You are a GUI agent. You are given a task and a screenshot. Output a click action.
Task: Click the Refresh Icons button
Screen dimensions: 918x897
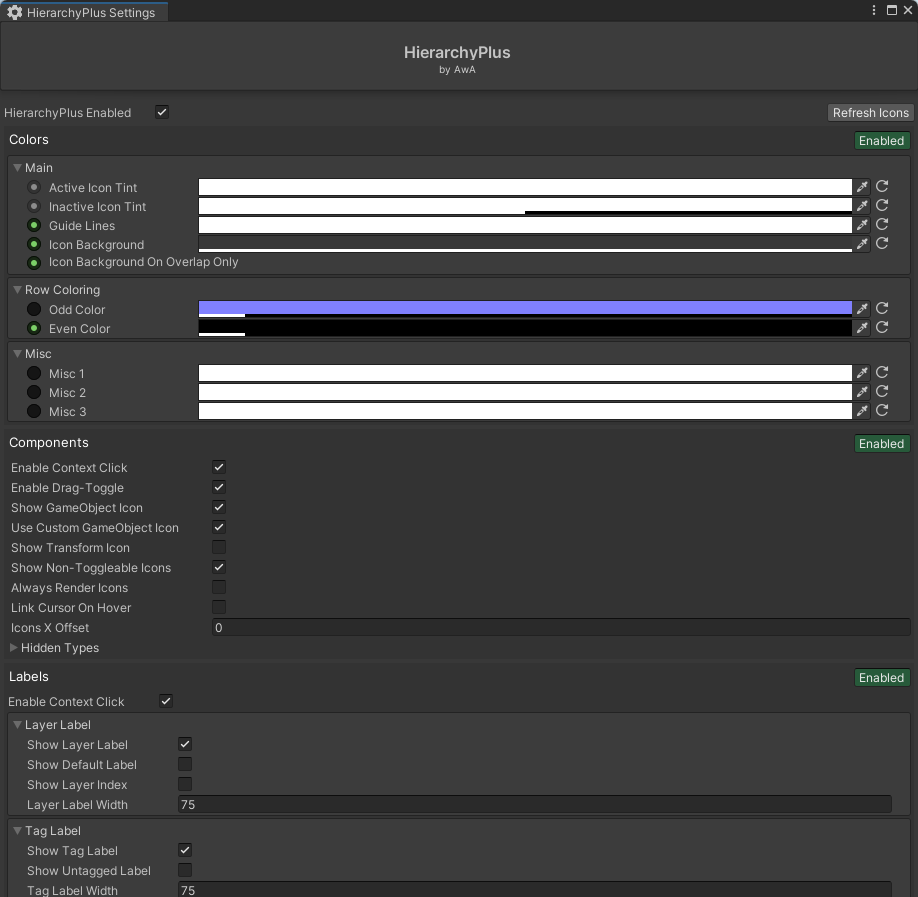coord(870,113)
